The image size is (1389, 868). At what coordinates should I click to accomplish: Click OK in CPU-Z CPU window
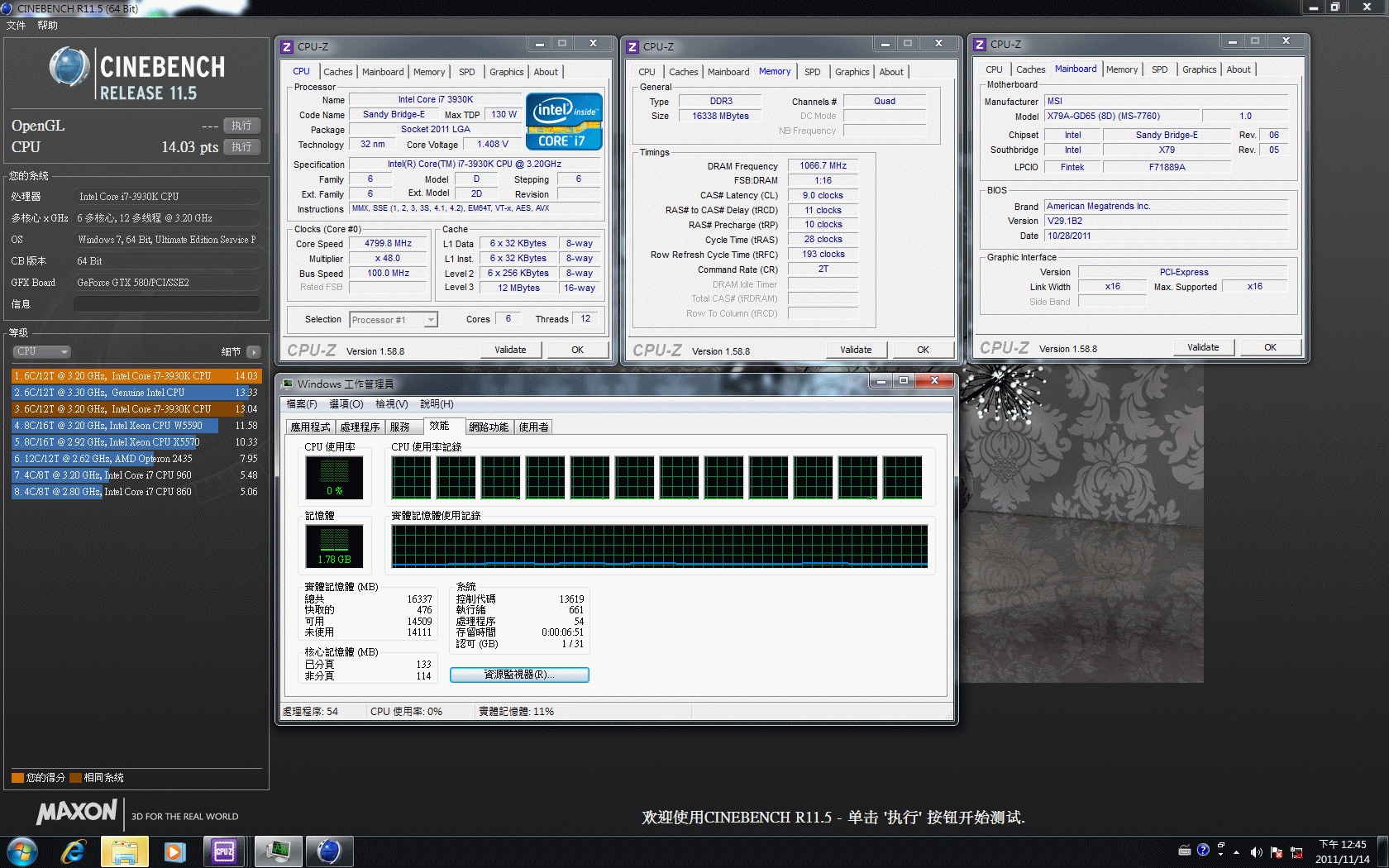[577, 350]
